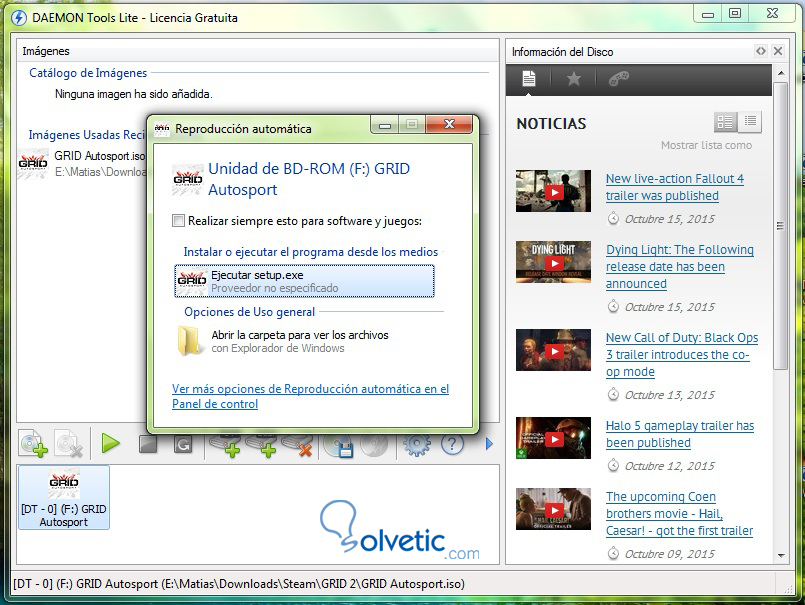This screenshot has width=805, height=605.
Task: Click the Add SCSI virtual drive icon
Action: click(x=261, y=445)
